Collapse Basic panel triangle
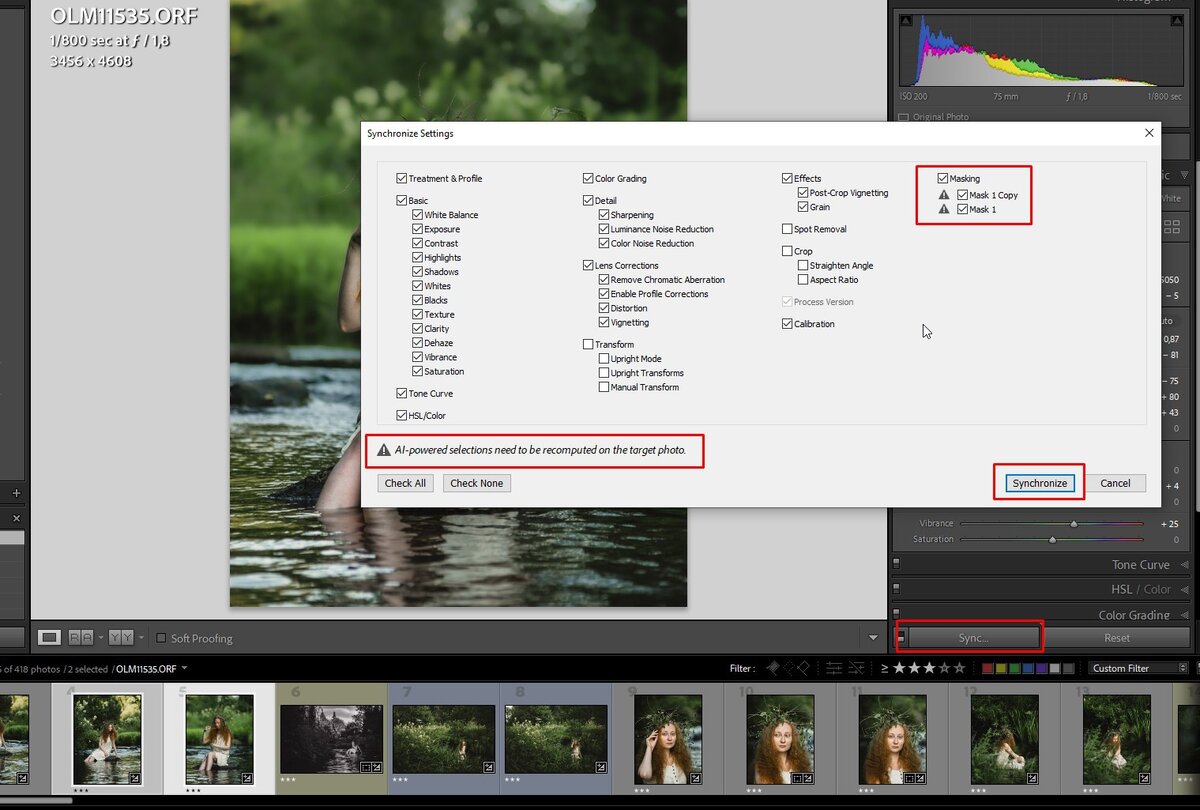Viewport: 1200px width, 810px height. coord(1185,175)
